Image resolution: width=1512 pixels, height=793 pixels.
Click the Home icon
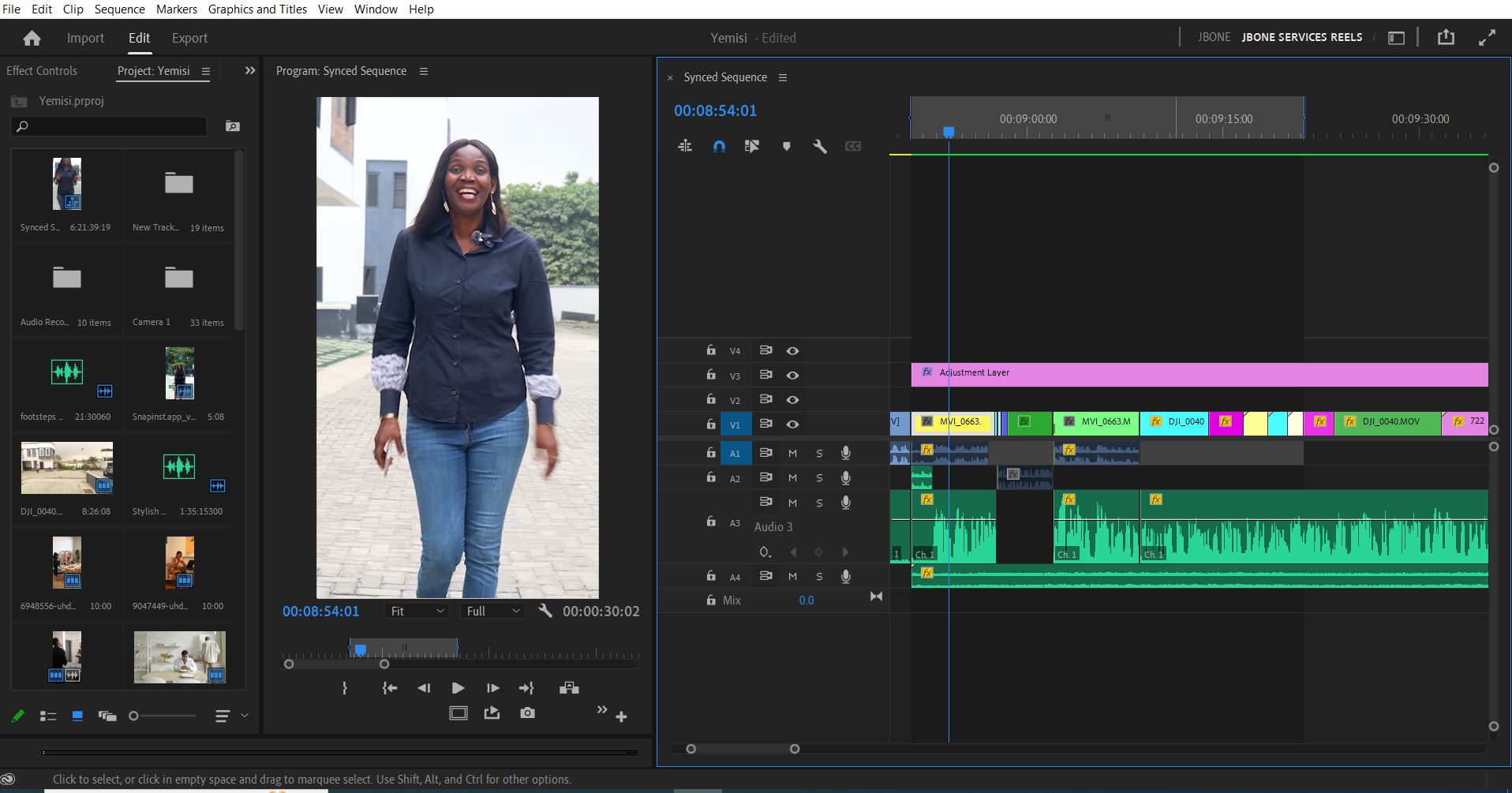(x=32, y=38)
